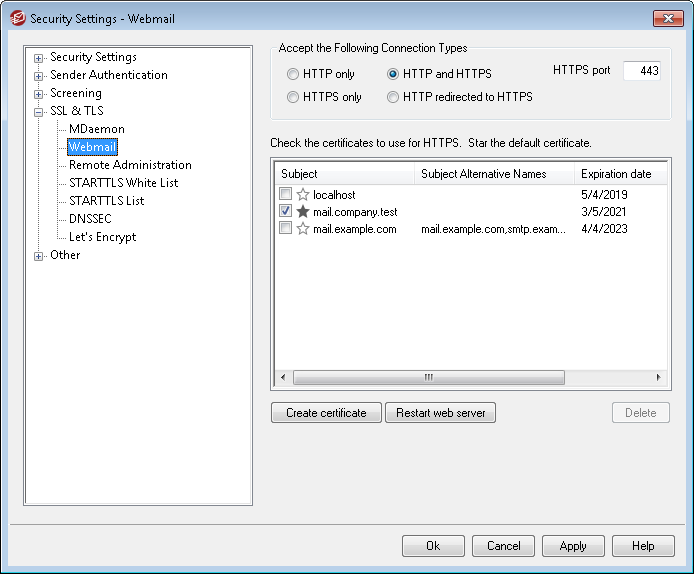694x574 pixels.
Task: Expand the Other tree node
Action: [39, 256]
